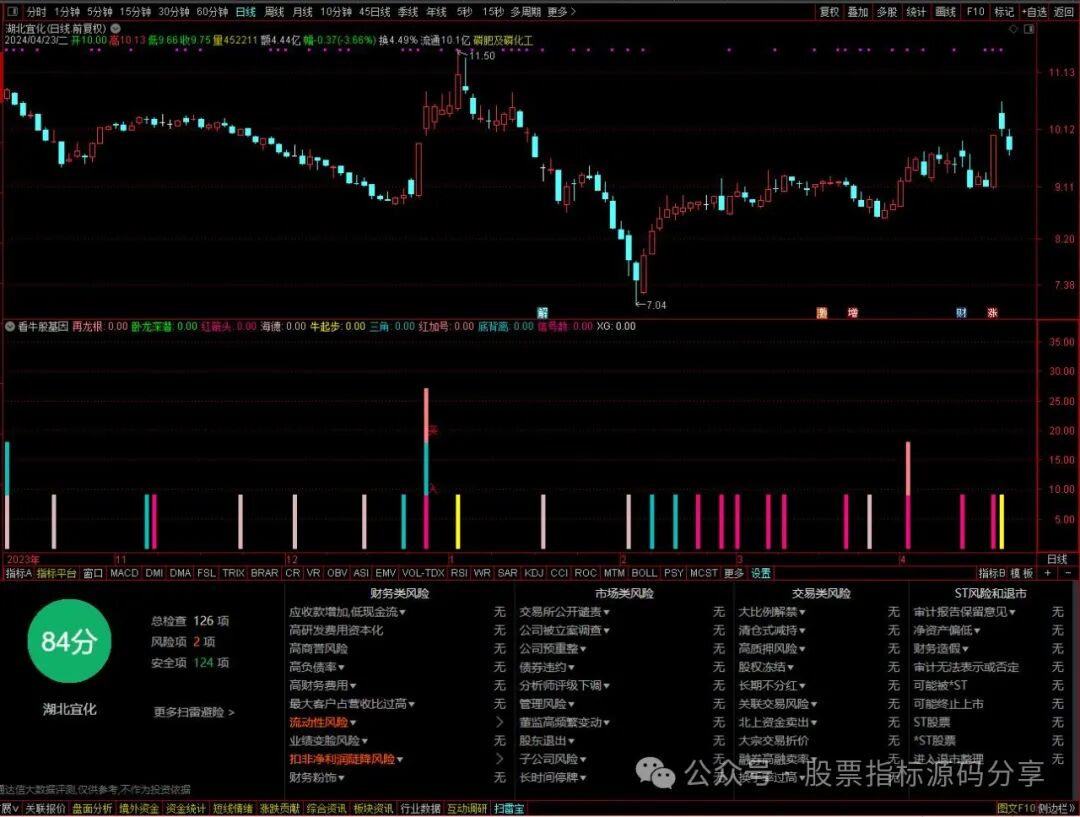Viewport: 1080px width, 817px height.
Task: Expand 更多 indicators in indicator bar
Action: 734,573
